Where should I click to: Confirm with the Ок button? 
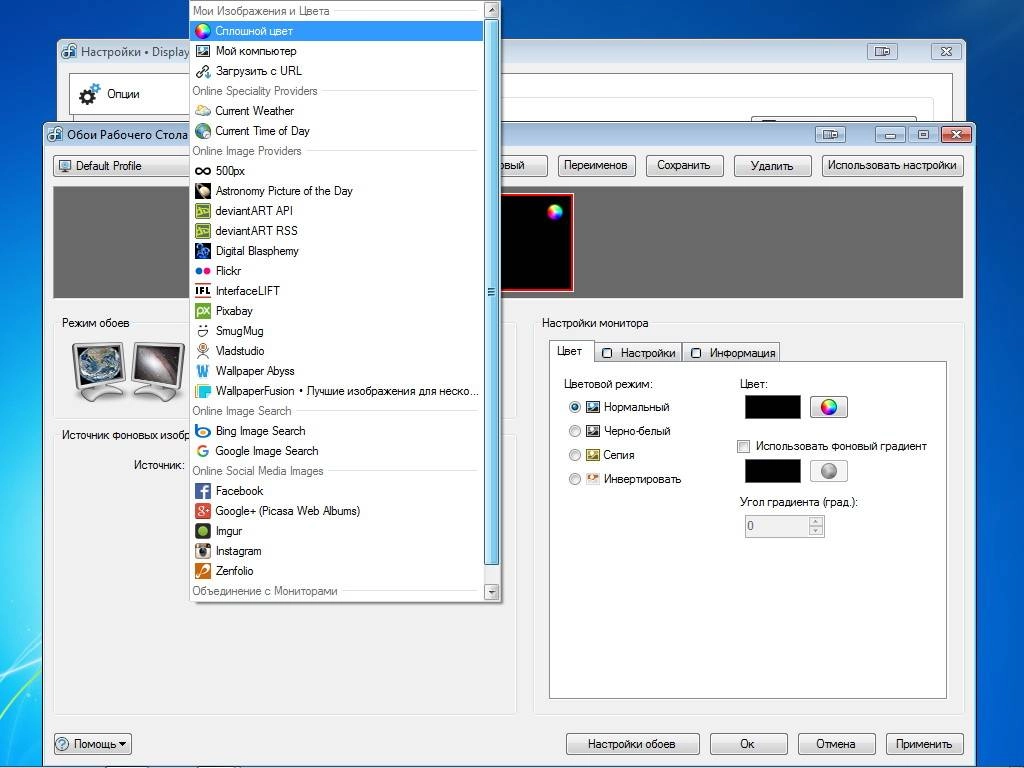[x=748, y=744]
